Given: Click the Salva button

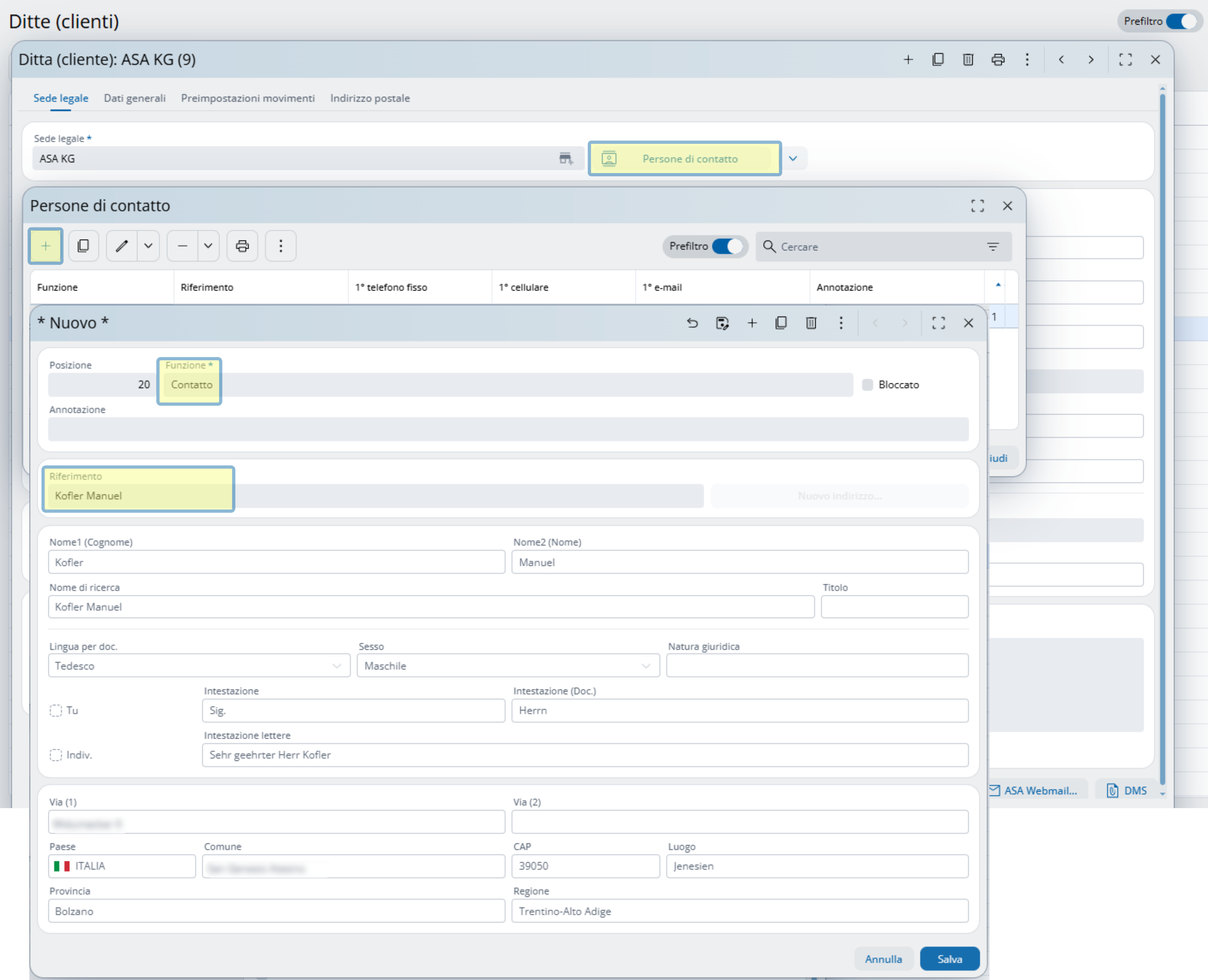Looking at the screenshot, I should (949, 959).
